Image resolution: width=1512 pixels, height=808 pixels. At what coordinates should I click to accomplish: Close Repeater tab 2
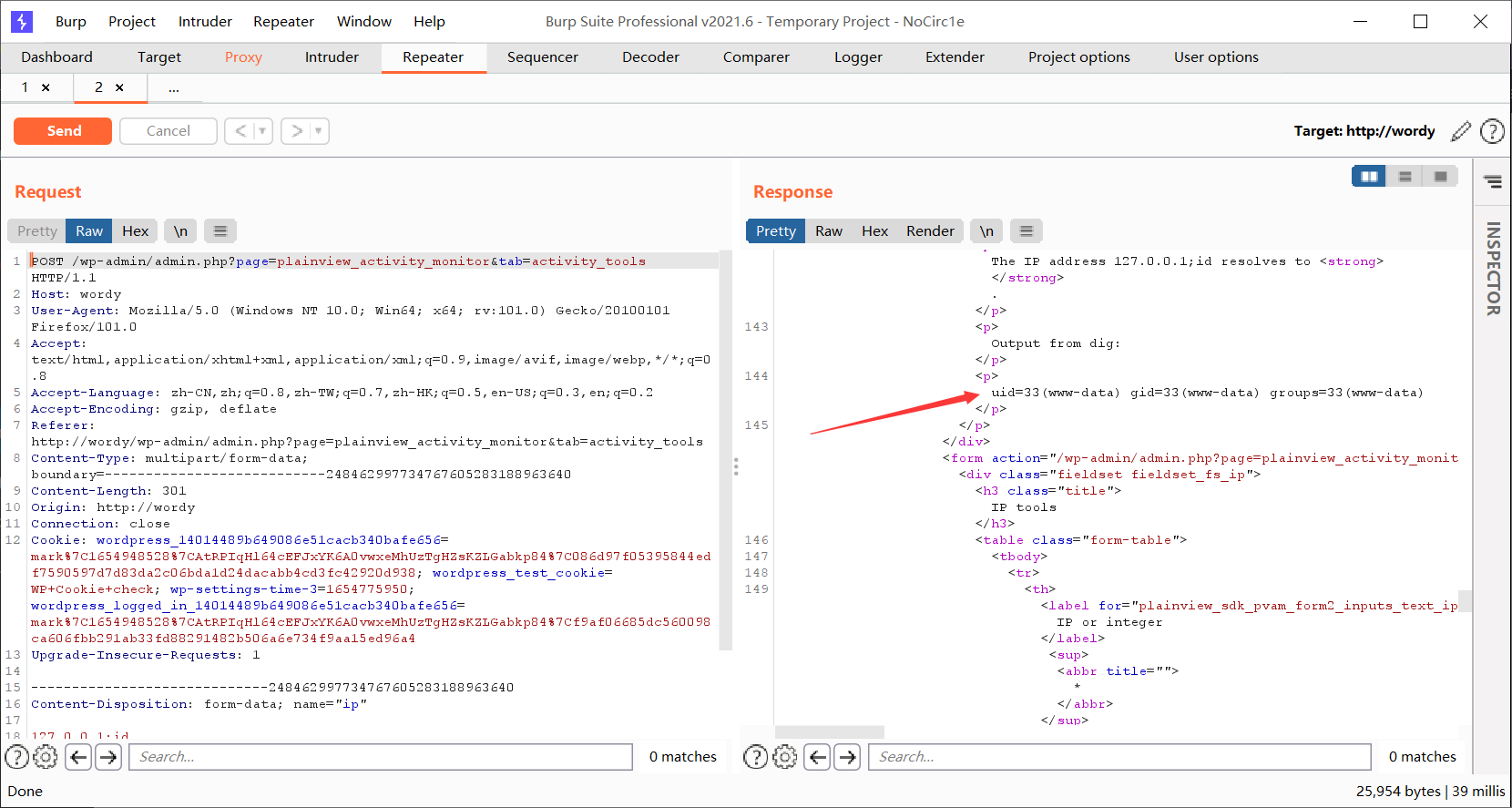pyautogui.click(x=119, y=87)
